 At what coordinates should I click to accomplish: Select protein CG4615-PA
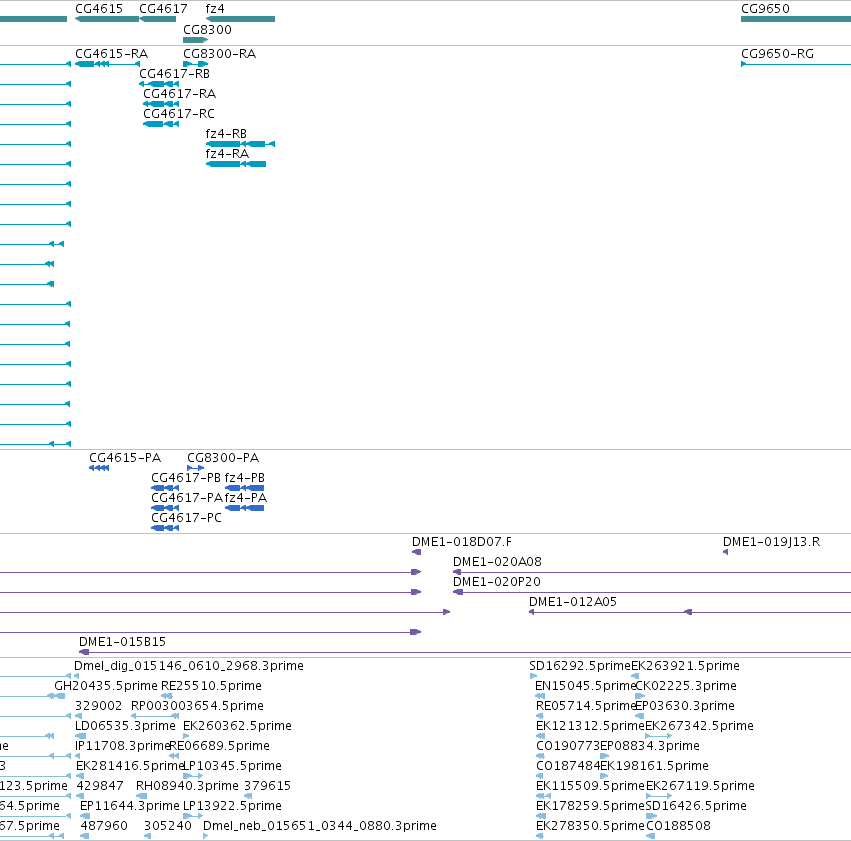[125, 458]
